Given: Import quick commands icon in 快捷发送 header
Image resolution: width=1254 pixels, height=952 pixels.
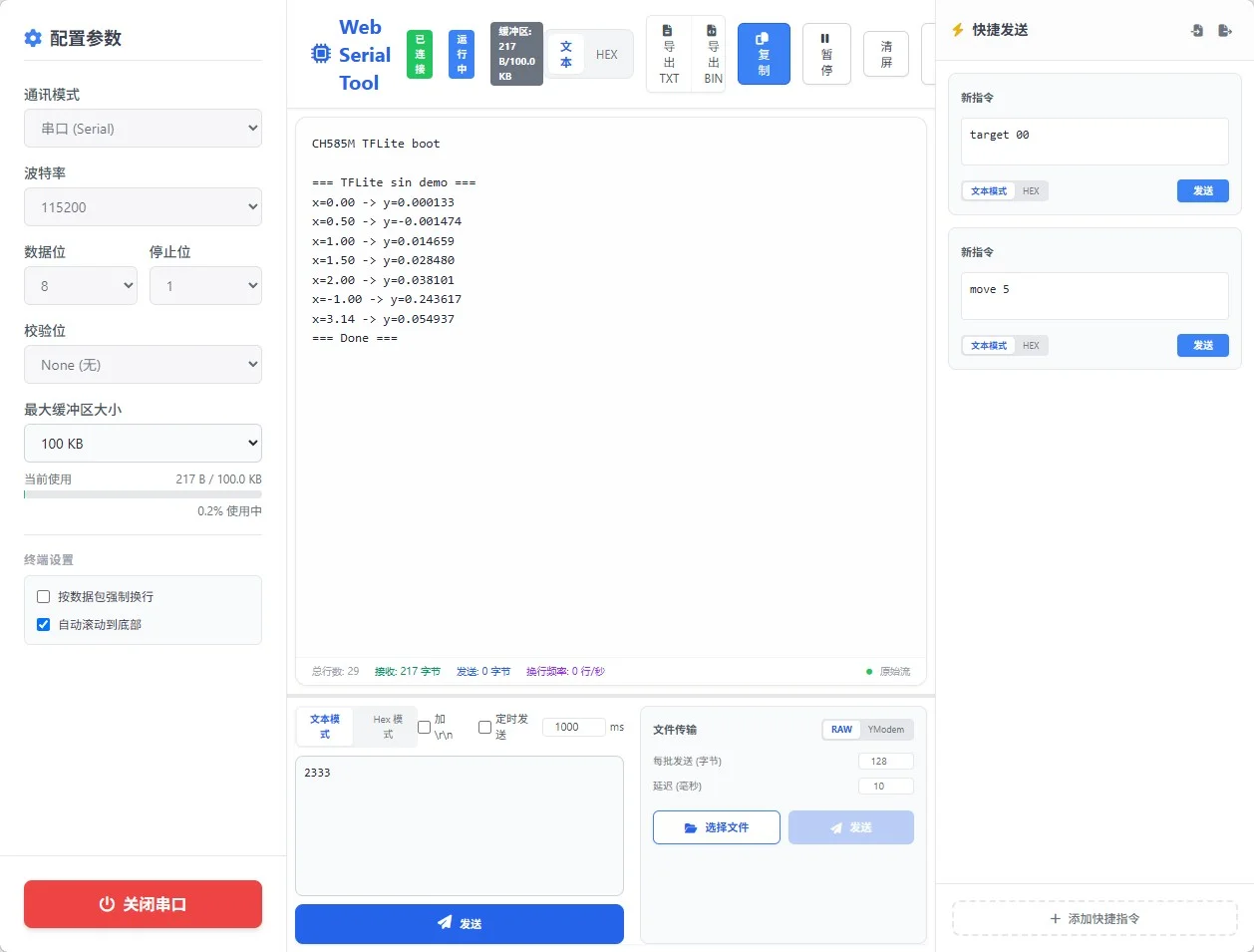Looking at the screenshot, I should pos(1197,31).
